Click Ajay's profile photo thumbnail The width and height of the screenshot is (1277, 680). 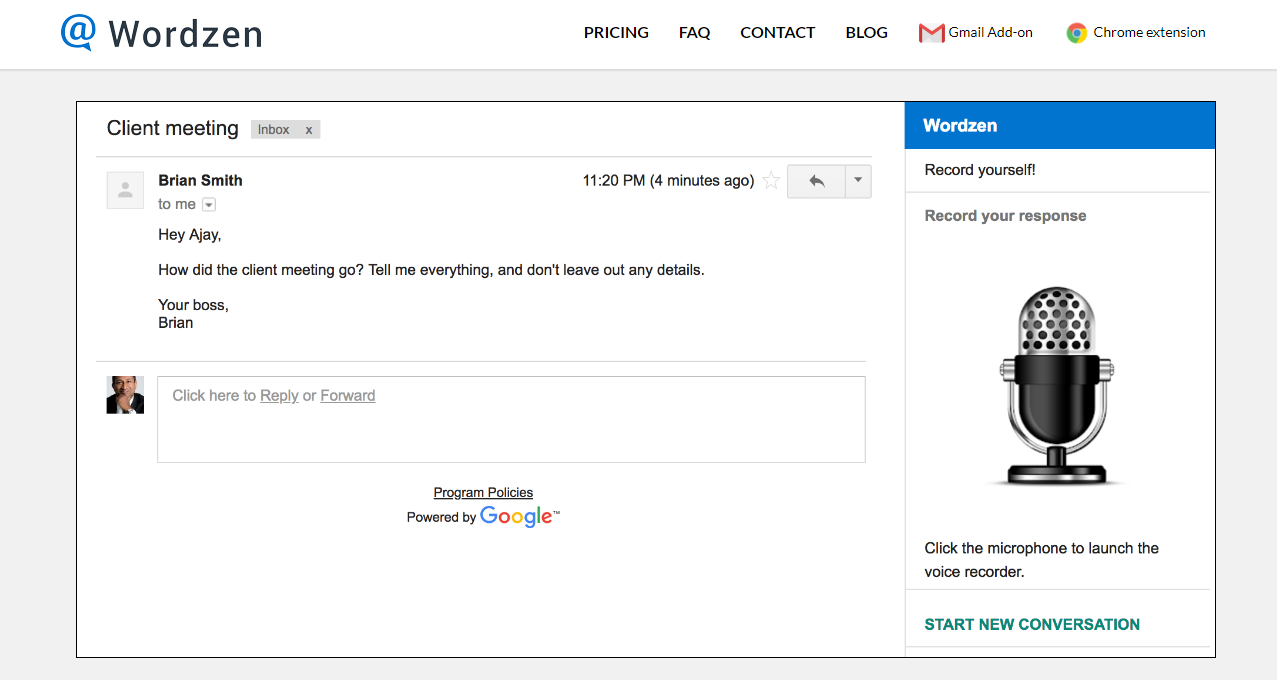tap(125, 395)
